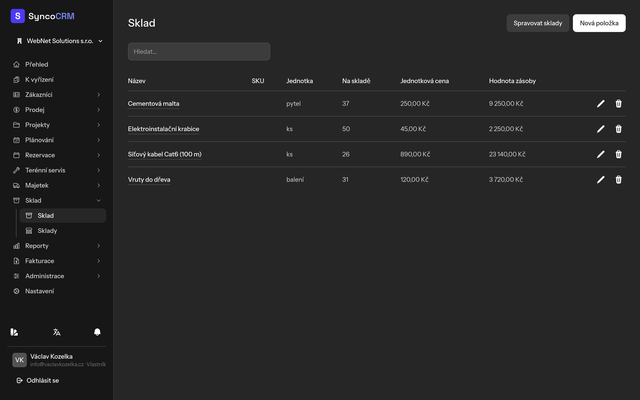The image size is (640, 400).
Task: Click the Spravovat sklady button
Action: tap(538, 23)
